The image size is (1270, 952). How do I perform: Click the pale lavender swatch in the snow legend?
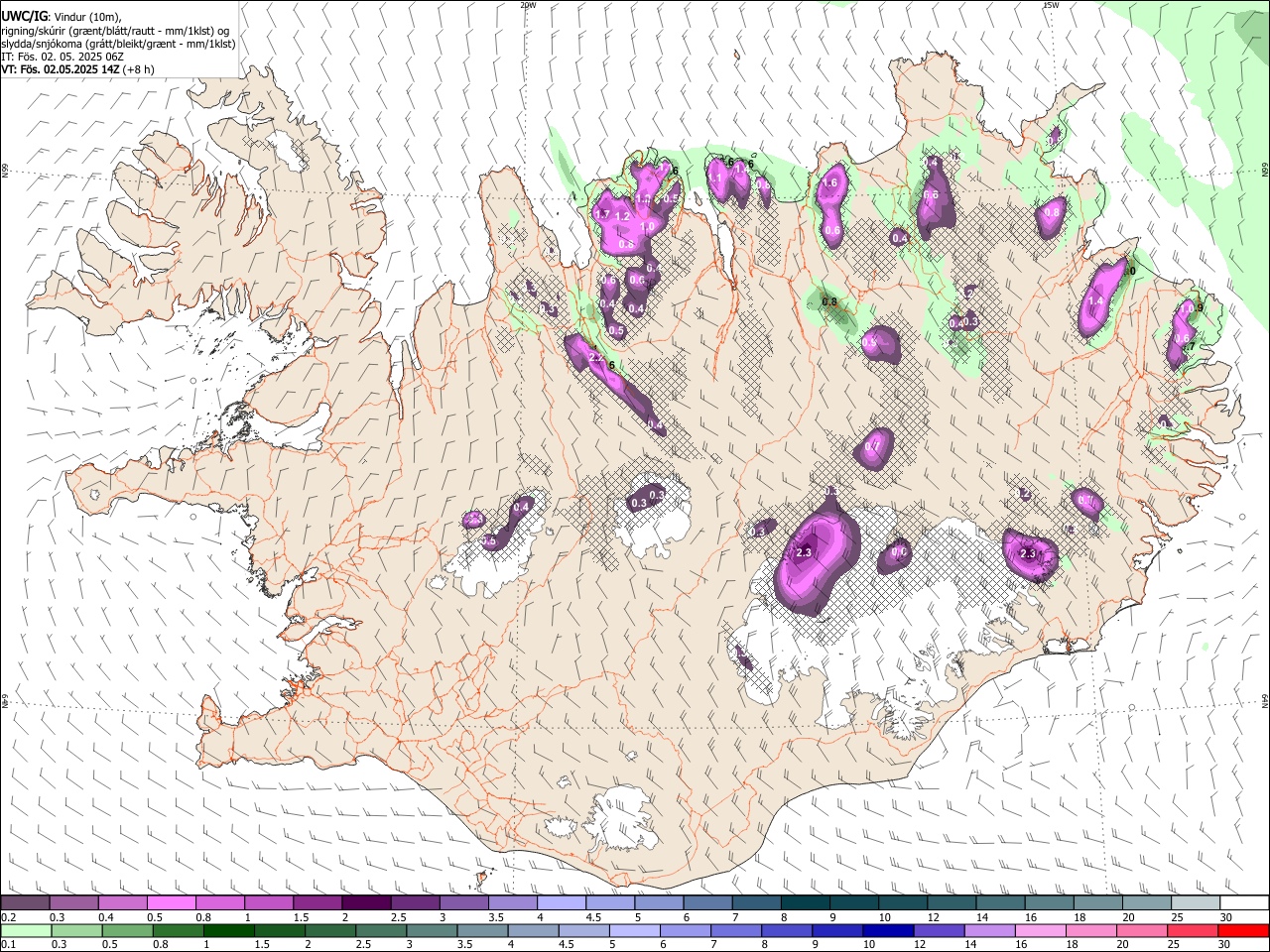point(562,902)
